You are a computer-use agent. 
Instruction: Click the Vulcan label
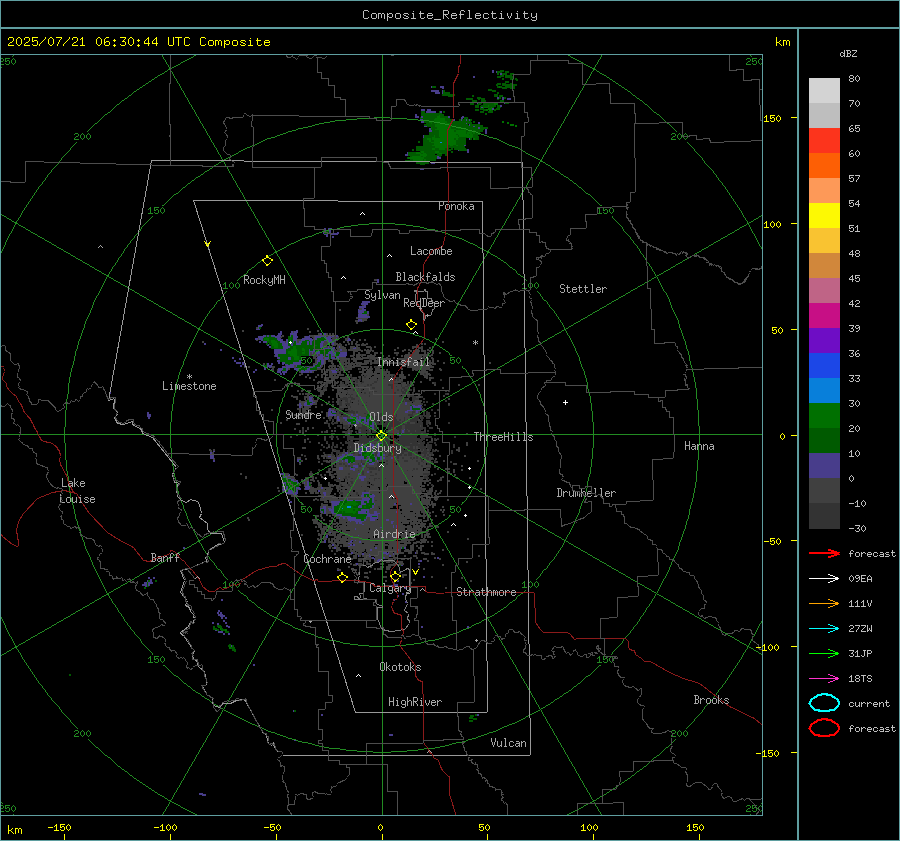tap(508, 743)
